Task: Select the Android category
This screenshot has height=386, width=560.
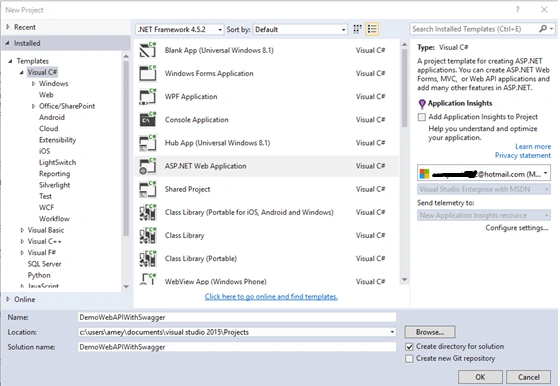Action: point(52,117)
